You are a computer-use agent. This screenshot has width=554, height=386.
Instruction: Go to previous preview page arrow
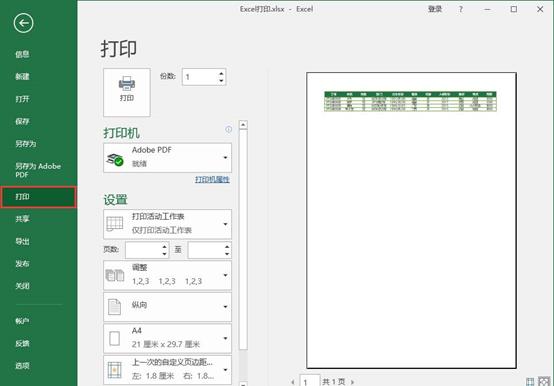tap(293, 382)
